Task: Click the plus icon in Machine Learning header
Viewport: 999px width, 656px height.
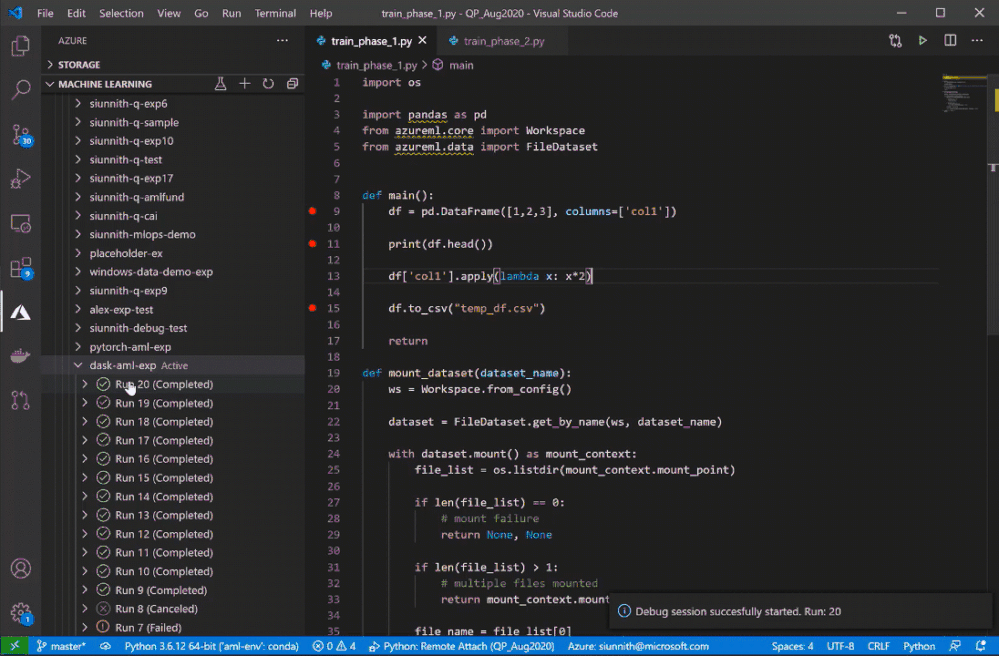Action: coord(245,84)
